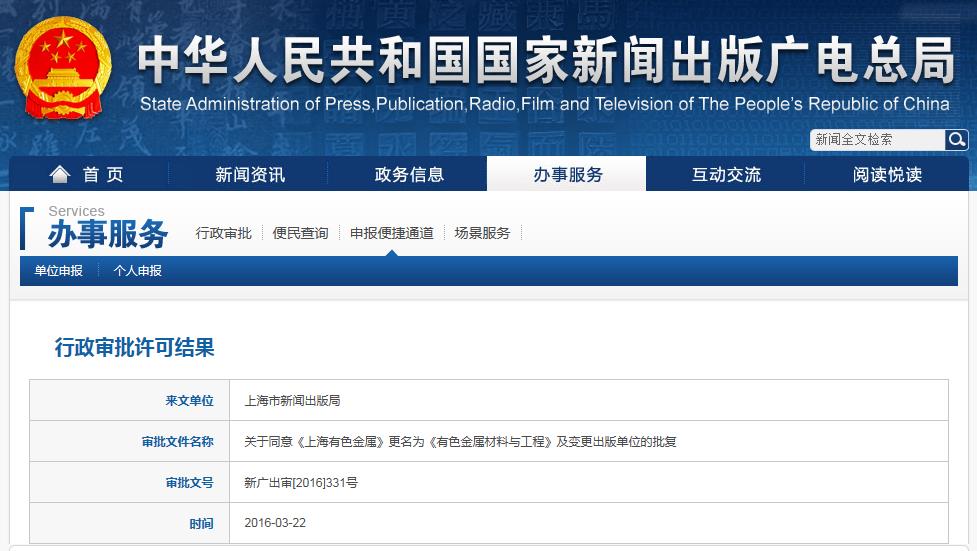This screenshot has height=551, width=977.
Task: Open the 首页 navigation tab
Action: (x=88, y=174)
